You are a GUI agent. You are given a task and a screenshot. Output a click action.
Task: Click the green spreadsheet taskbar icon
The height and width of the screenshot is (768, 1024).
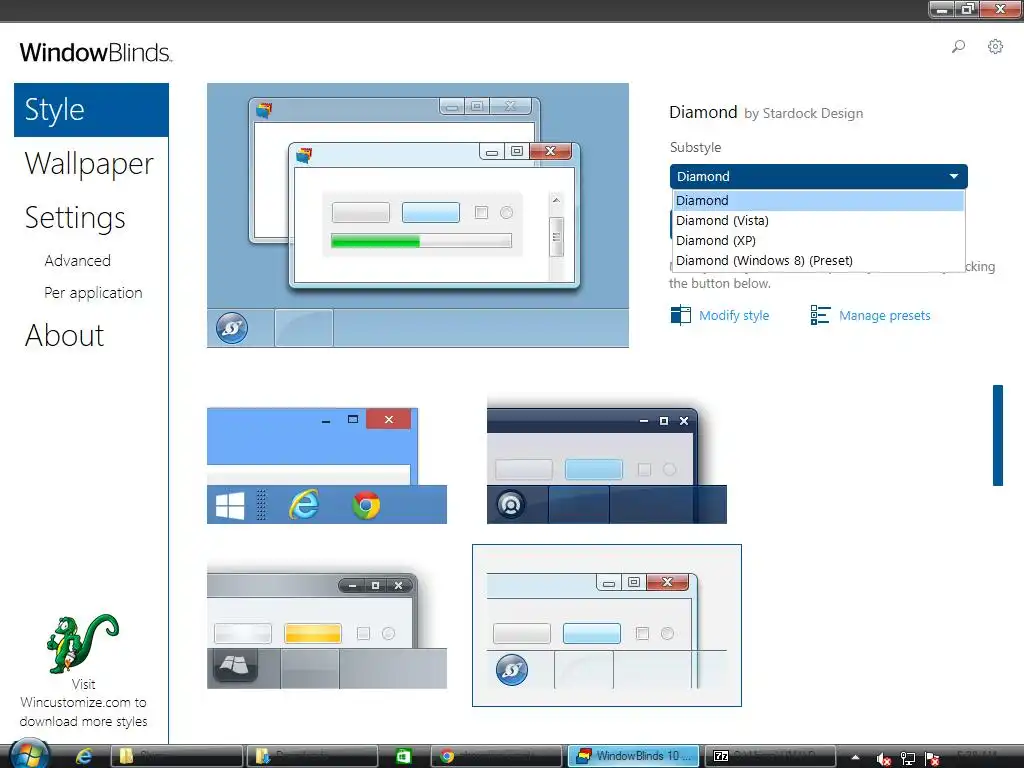coord(404,756)
